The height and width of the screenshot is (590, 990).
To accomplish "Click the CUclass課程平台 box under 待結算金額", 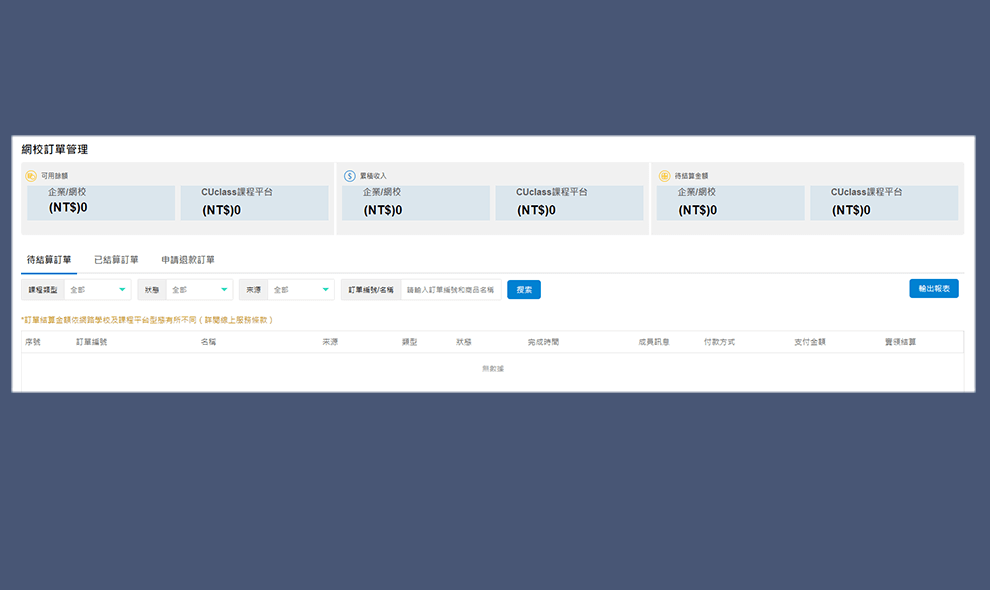I will coord(884,202).
